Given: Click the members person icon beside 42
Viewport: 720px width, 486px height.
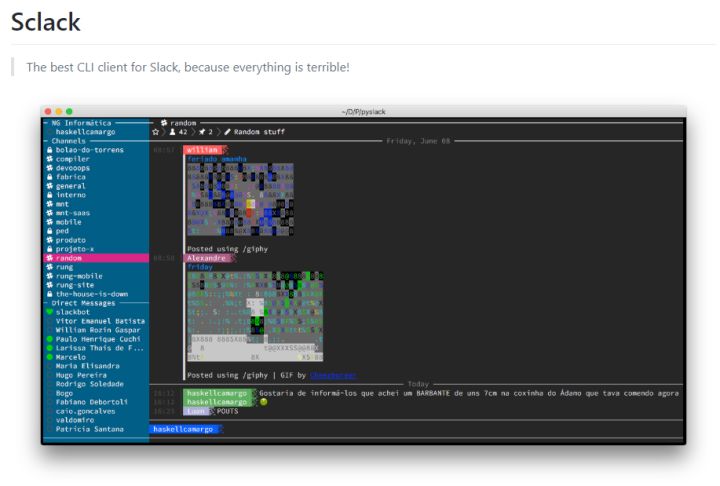Looking at the screenshot, I should point(172,132).
